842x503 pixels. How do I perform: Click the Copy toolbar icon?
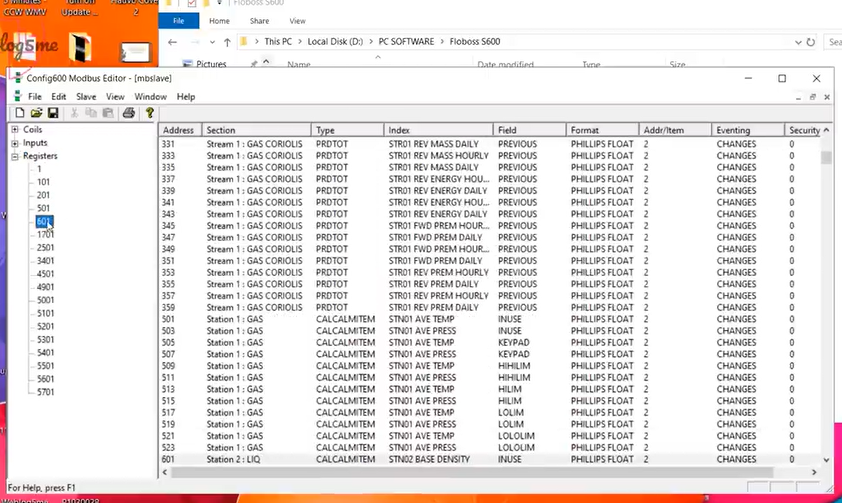[91, 113]
